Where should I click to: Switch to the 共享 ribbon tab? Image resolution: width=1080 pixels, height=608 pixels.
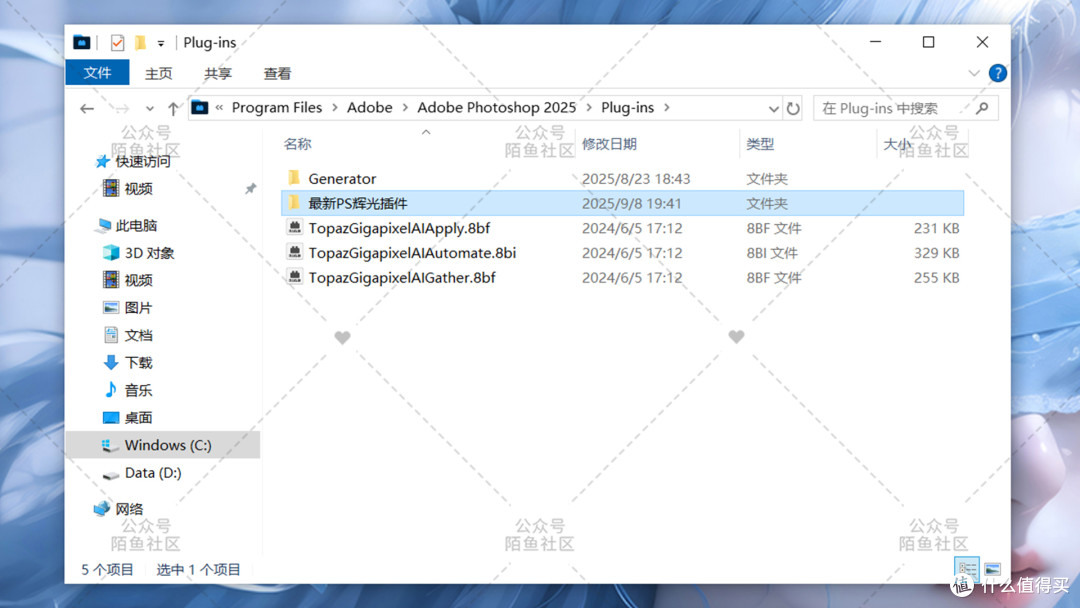tap(218, 73)
